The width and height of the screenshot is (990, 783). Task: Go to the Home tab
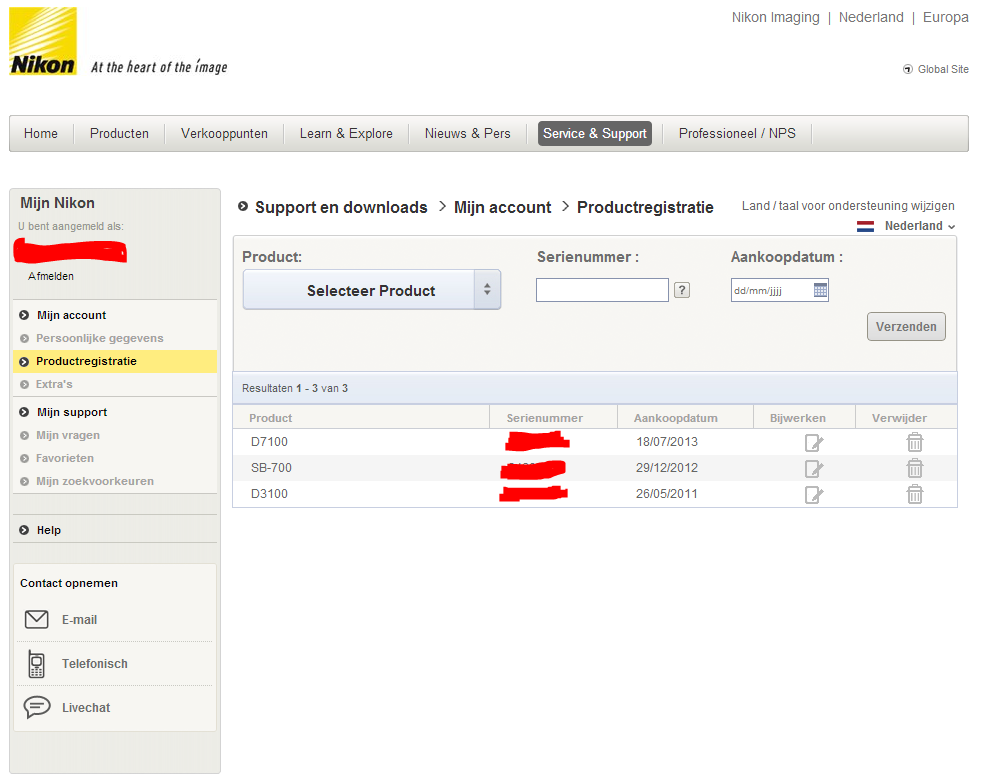pyautogui.click(x=41, y=133)
